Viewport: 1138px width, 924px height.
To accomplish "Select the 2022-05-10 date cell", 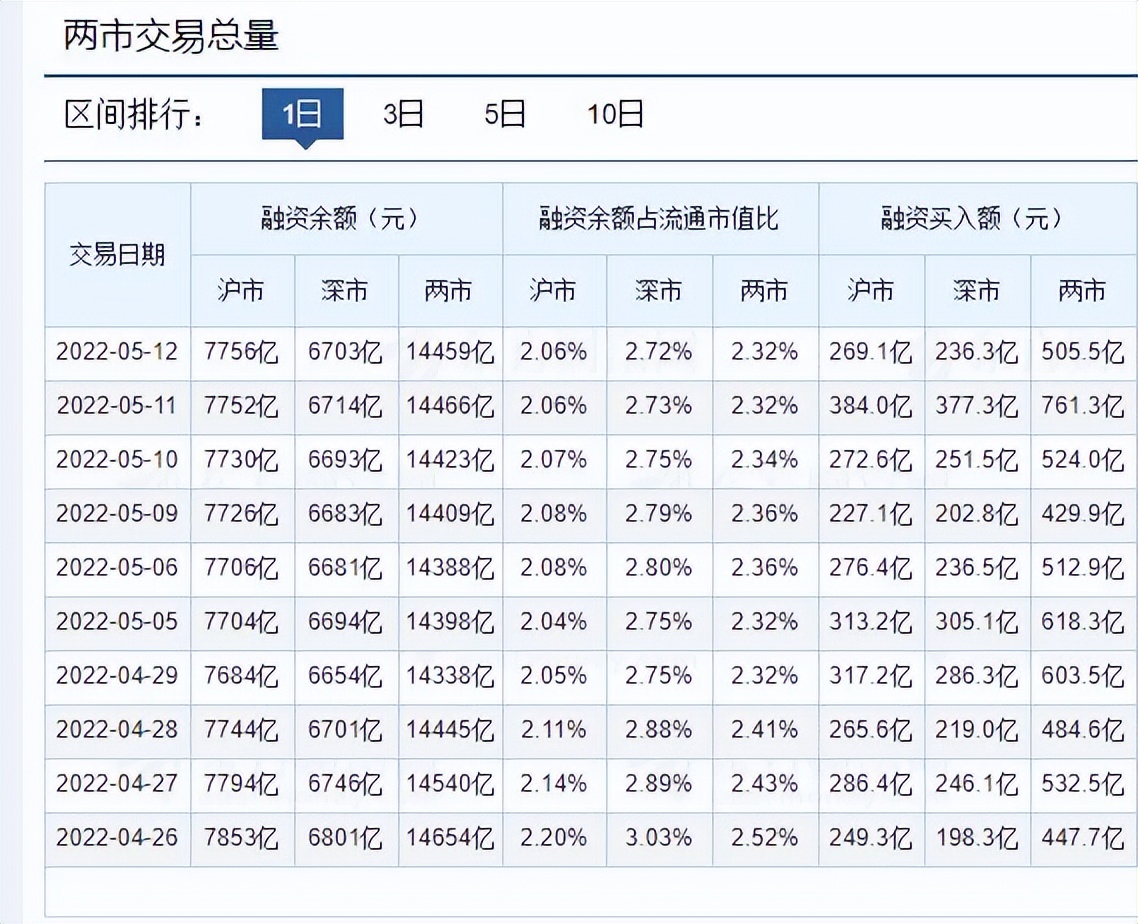I will pos(118,460).
